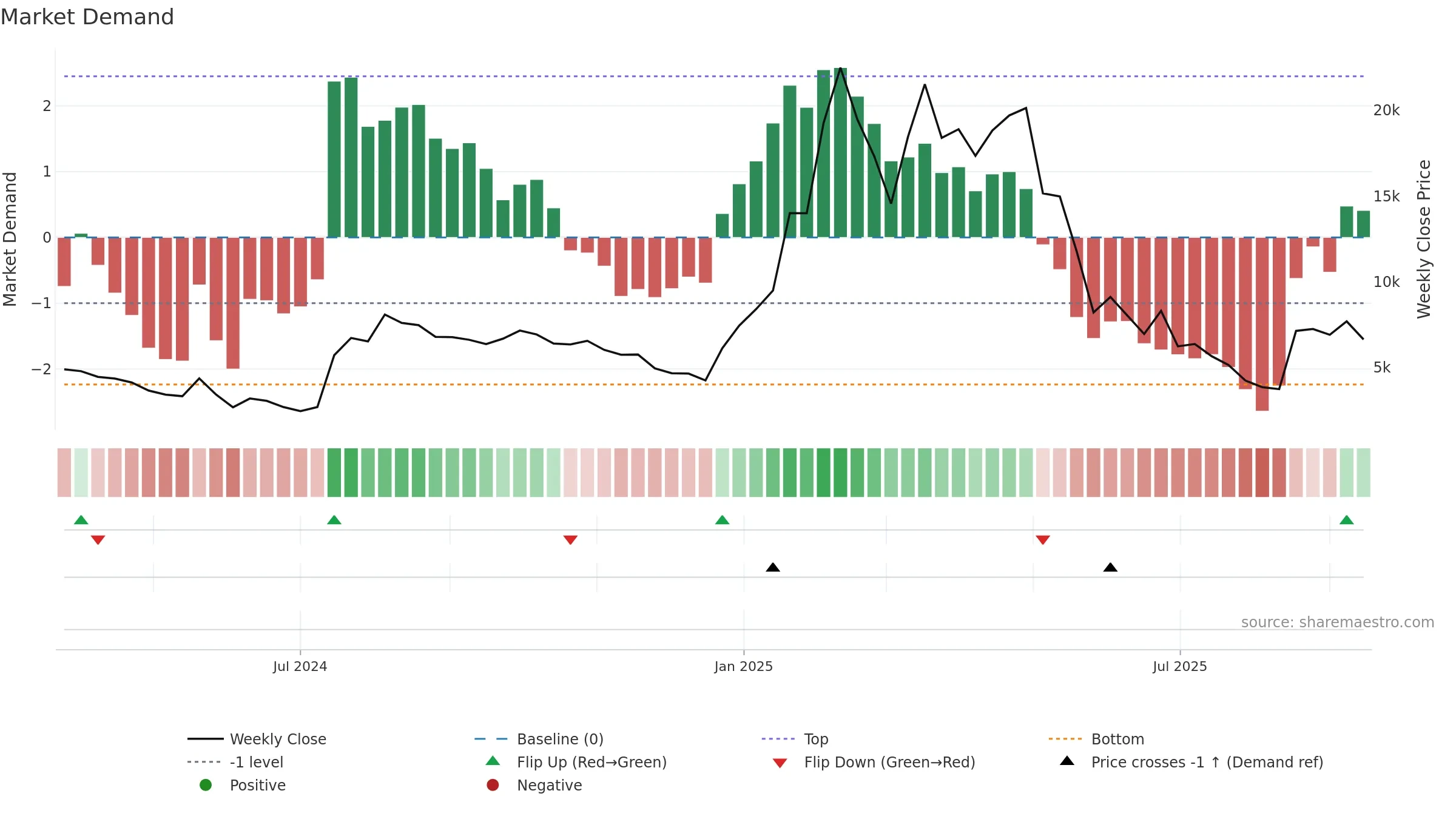
Task: Click the Baseline (0) legend entry
Action: click(539, 739)
